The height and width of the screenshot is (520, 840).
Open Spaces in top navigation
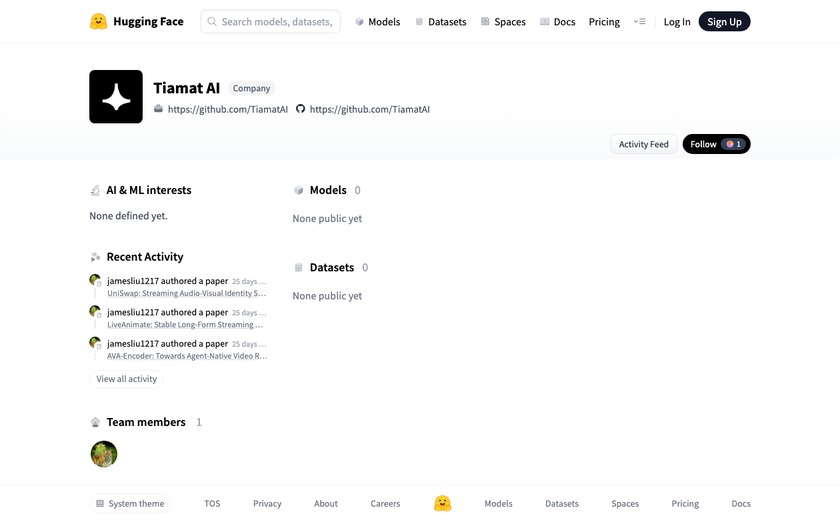pos(503,22)
